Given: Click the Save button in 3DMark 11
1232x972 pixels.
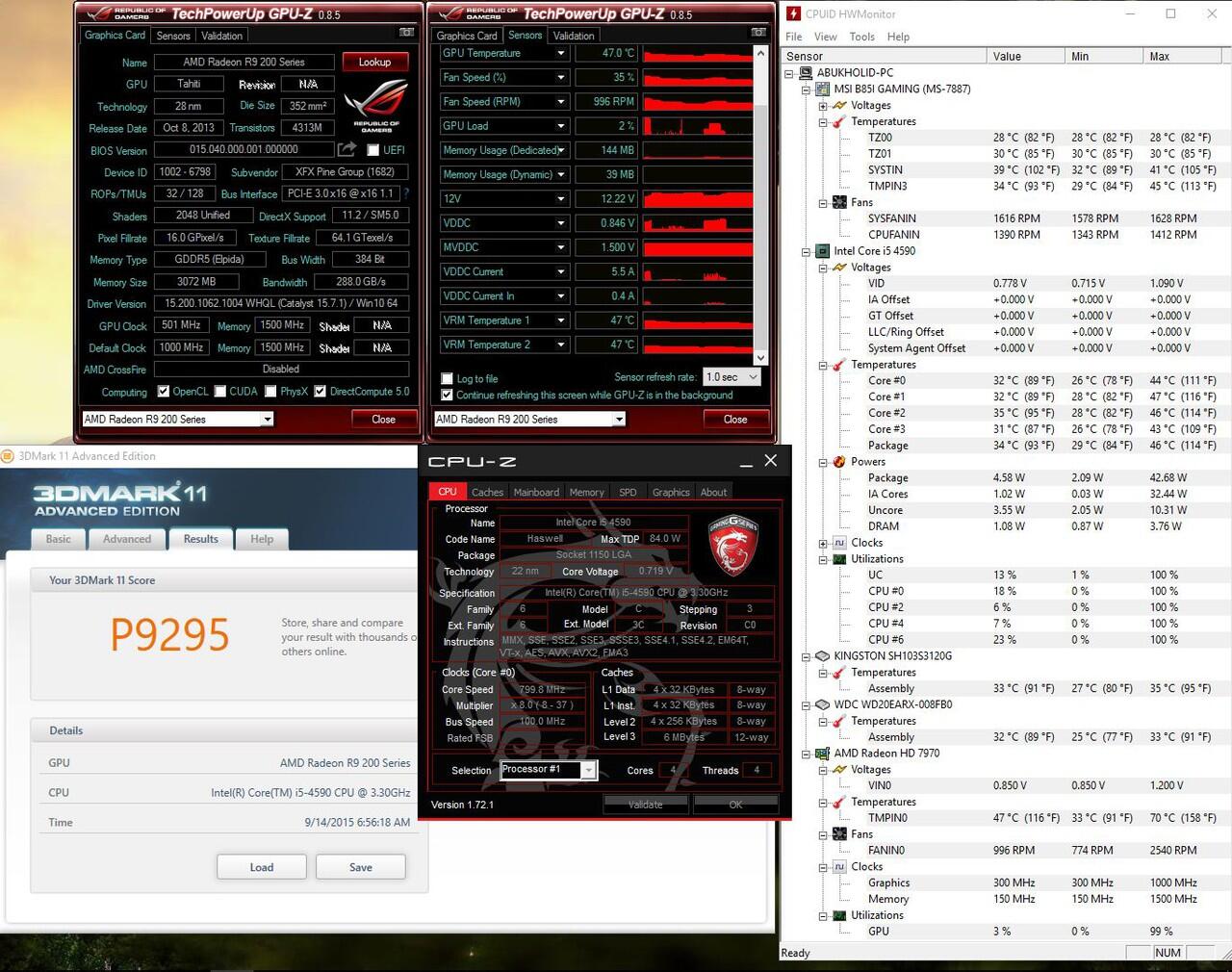Looking at the screenshot, I should [x=361, y=867].
